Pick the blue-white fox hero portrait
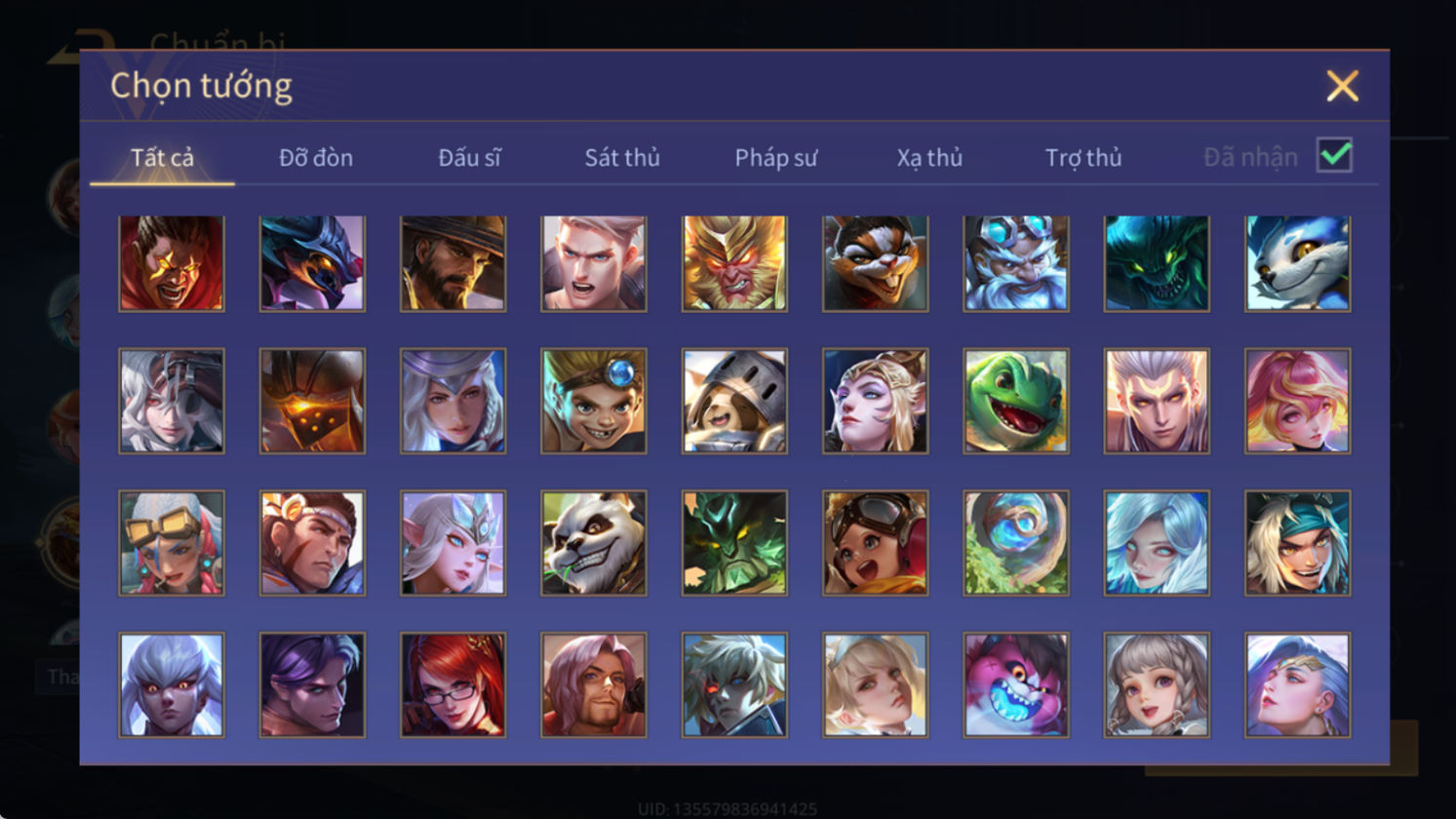This screenshot has width=1456, height=819. [1297, 263]
